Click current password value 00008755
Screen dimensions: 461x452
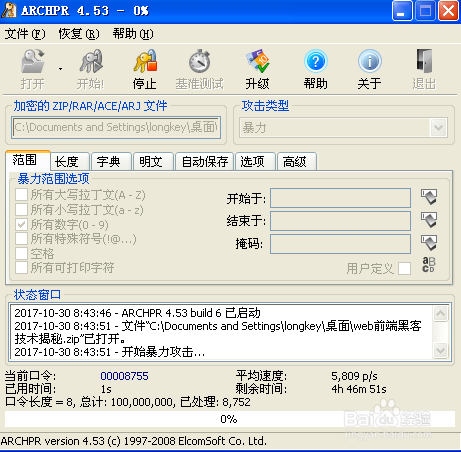124,376
